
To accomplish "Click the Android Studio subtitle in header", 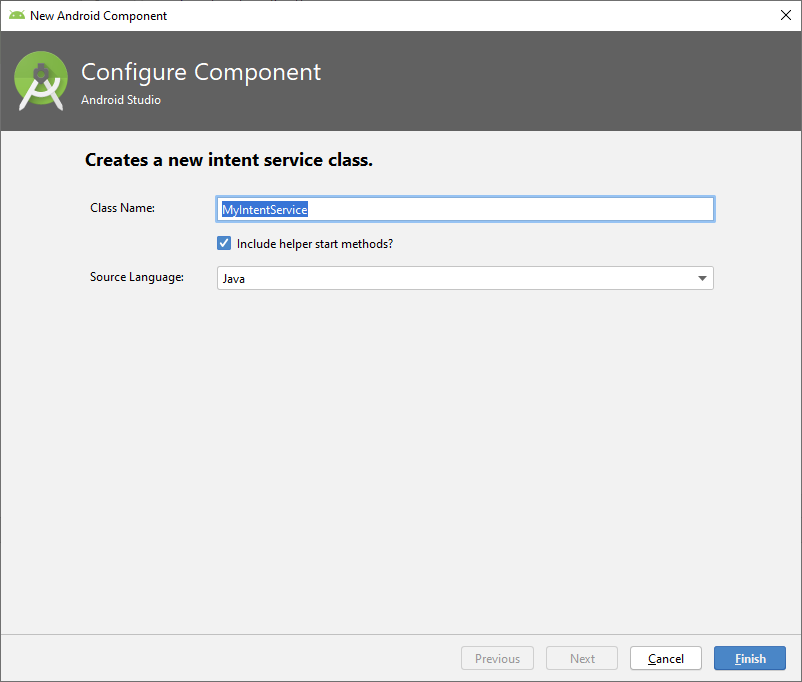I will 121,100.
